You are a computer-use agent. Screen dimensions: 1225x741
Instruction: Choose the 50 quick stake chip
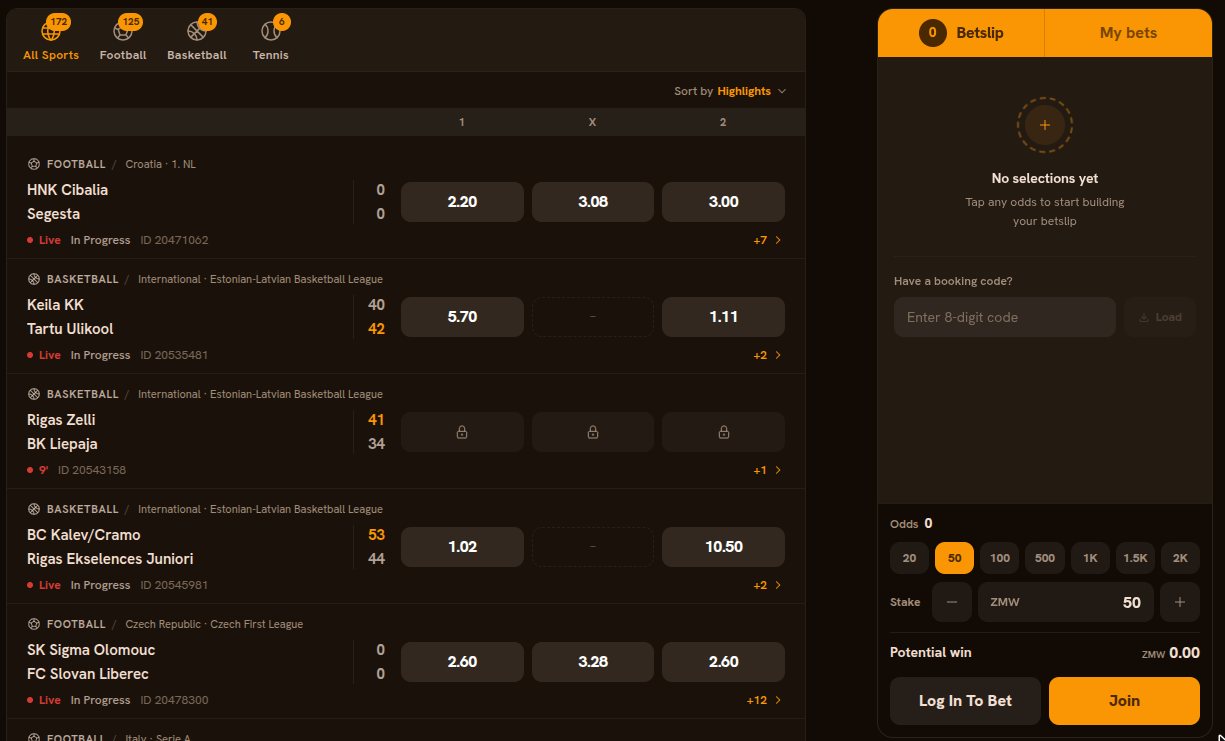pyautogui.click(x=954, y=558)
